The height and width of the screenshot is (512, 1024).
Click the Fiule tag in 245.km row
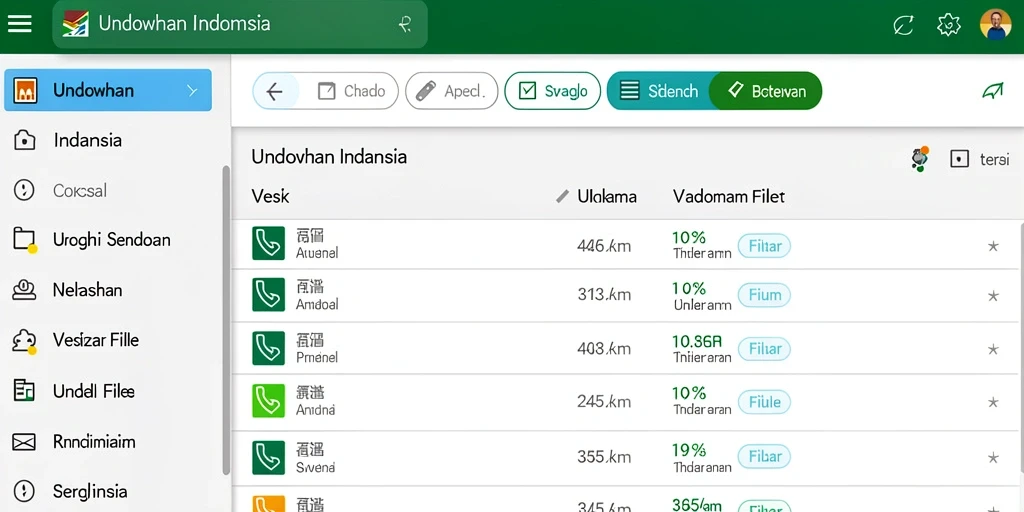[x=764, y=402]
